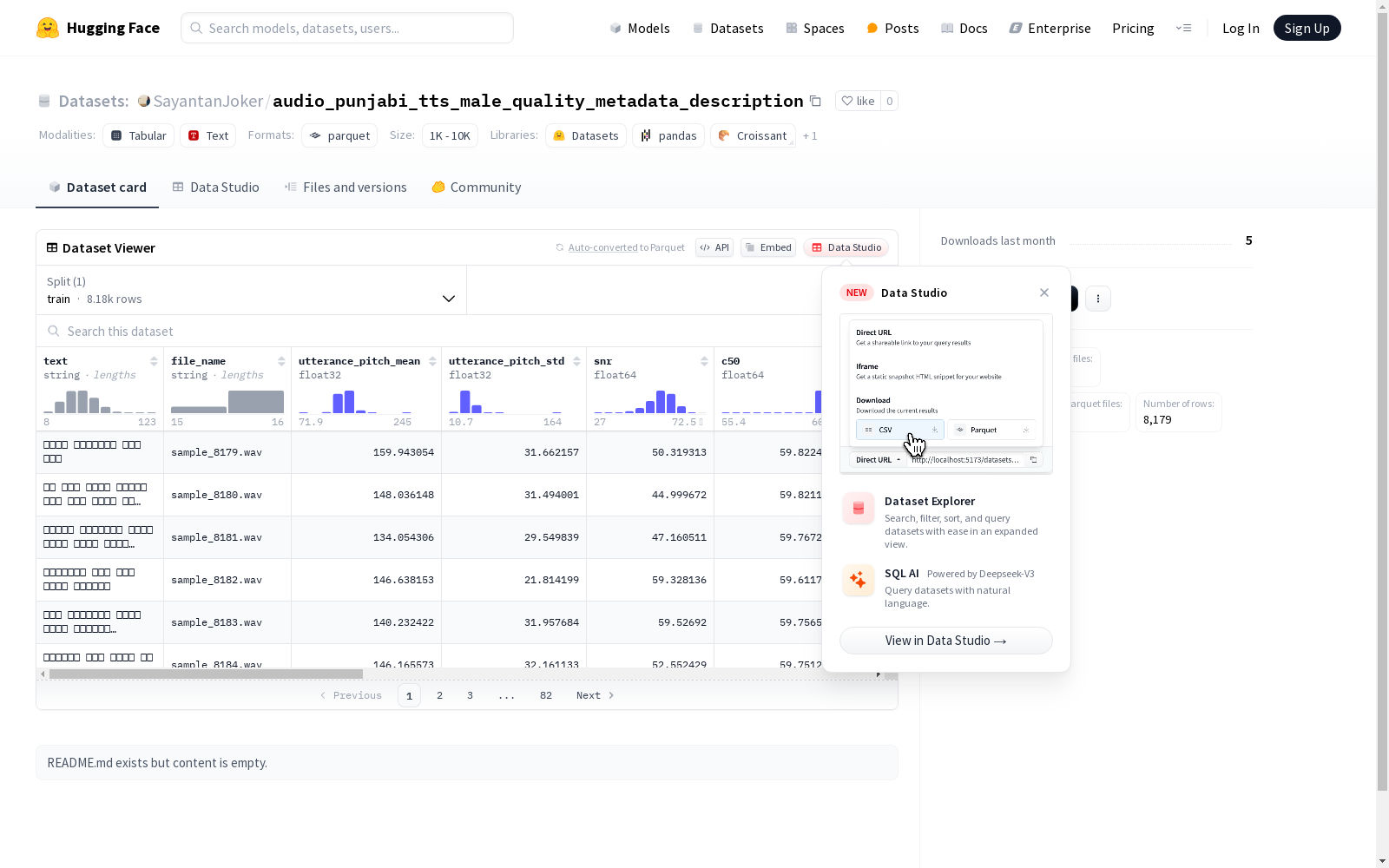Screen dimensions: 1389x868
Task: Show the +1 more libraries
Action: pos(810,136)
